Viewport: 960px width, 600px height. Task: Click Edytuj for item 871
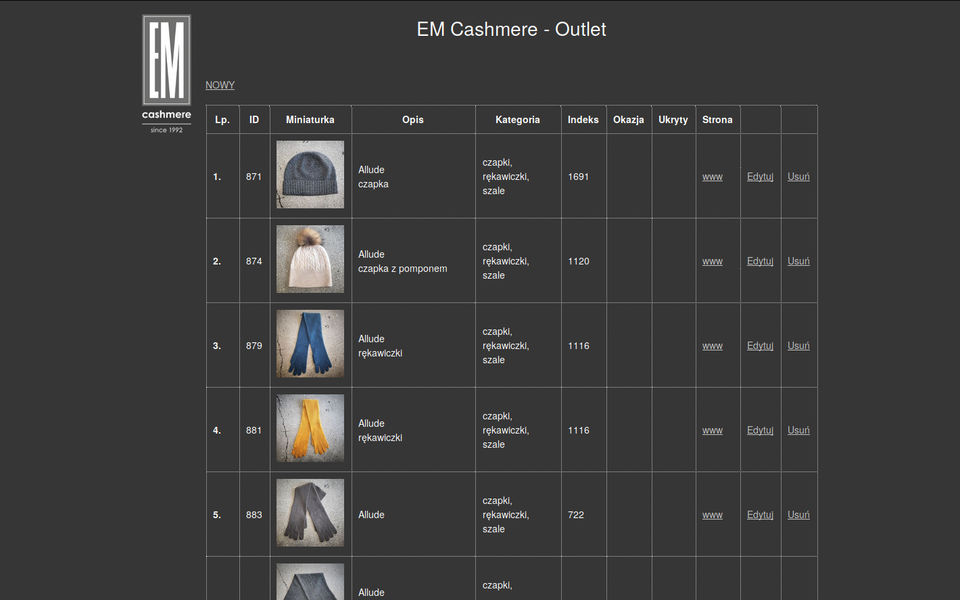point(760,177)
